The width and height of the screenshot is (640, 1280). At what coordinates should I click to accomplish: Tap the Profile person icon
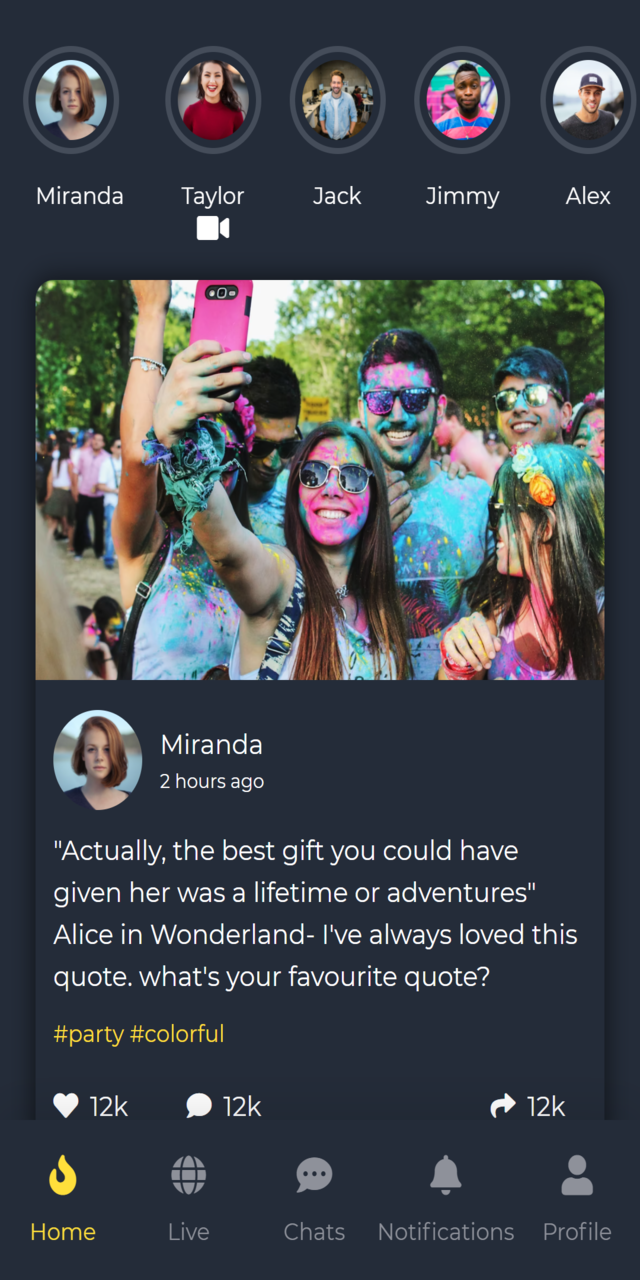coord(577,1175)
